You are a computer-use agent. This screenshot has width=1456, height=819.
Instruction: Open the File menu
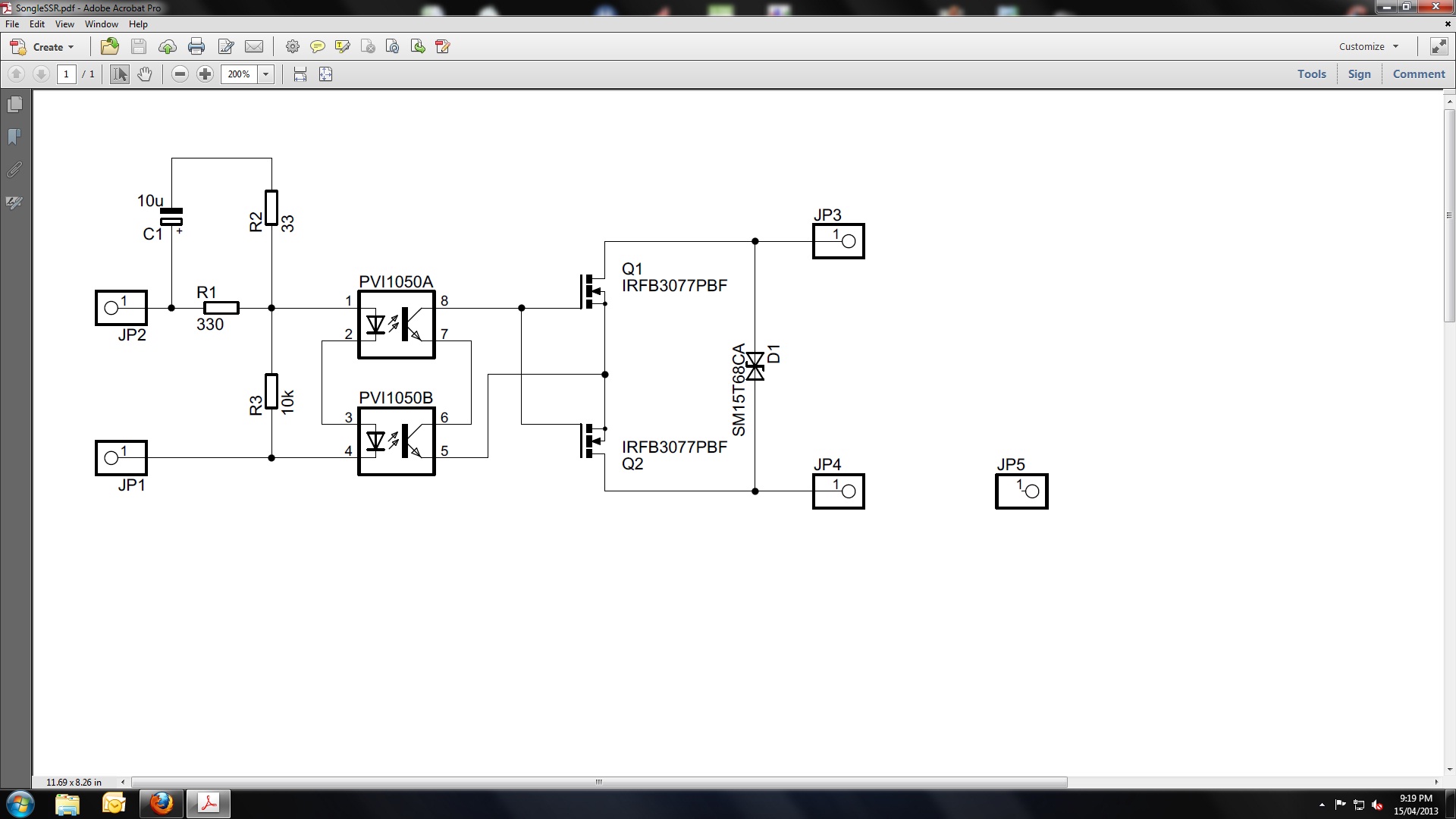(x=12, y=24)
